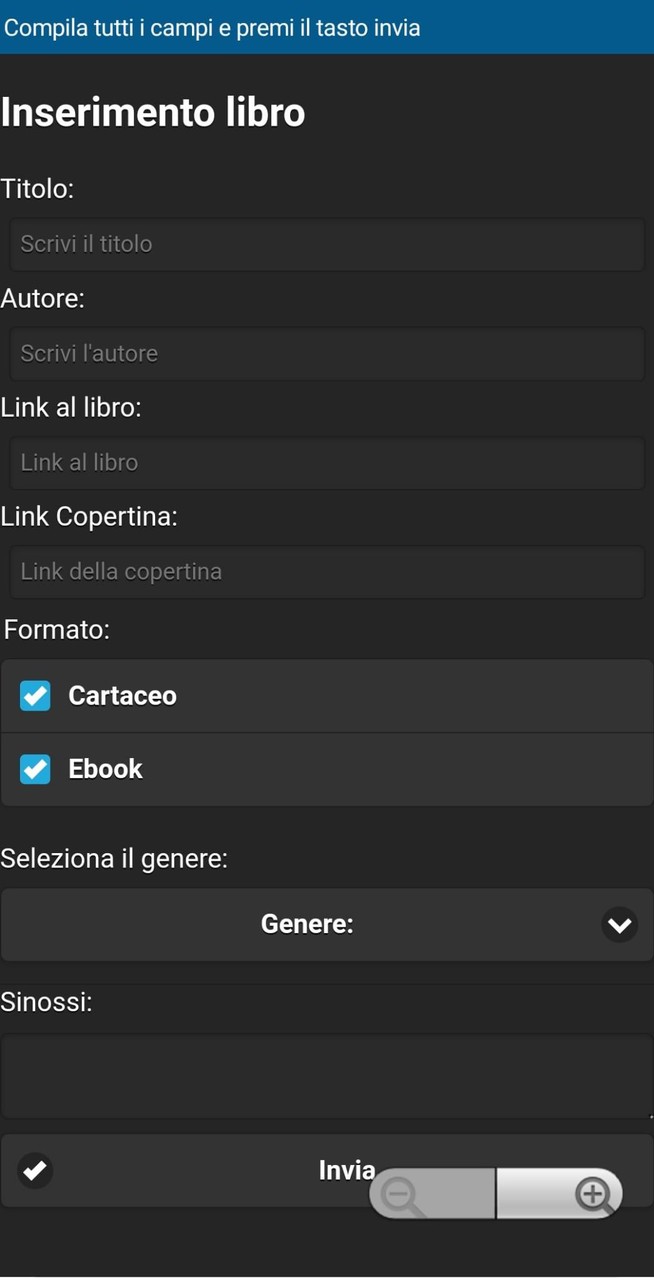Screen dimensions: 654x1280
Task: Click the blue checkmark in the Ebook box
Action: coord(34,768)
